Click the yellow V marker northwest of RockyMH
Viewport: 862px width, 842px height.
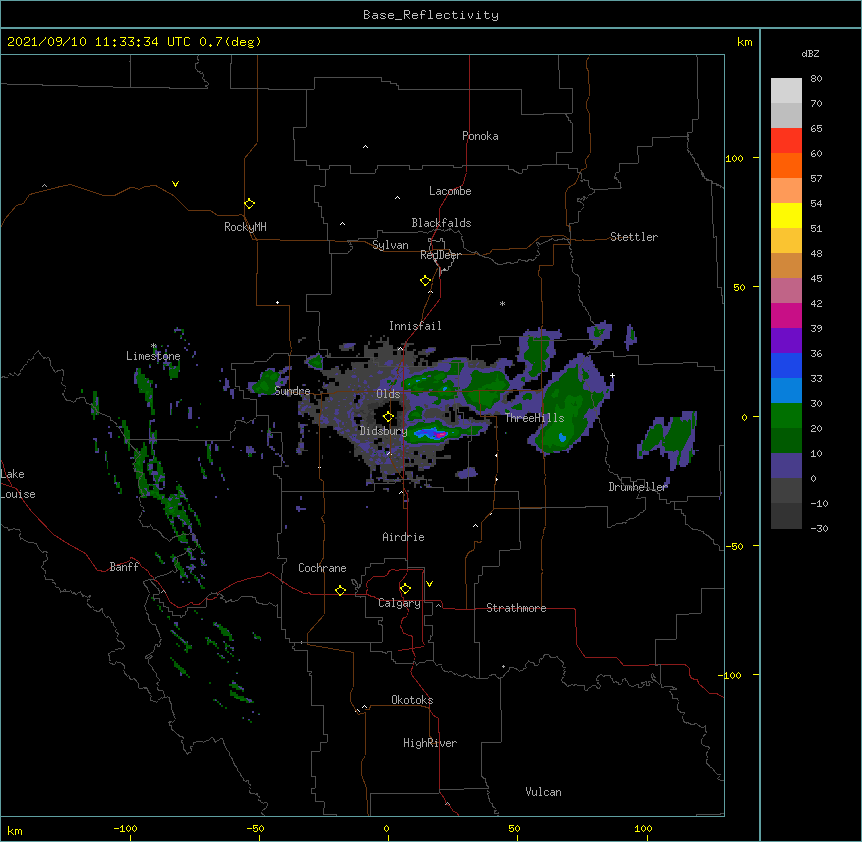tap(175, 184)
